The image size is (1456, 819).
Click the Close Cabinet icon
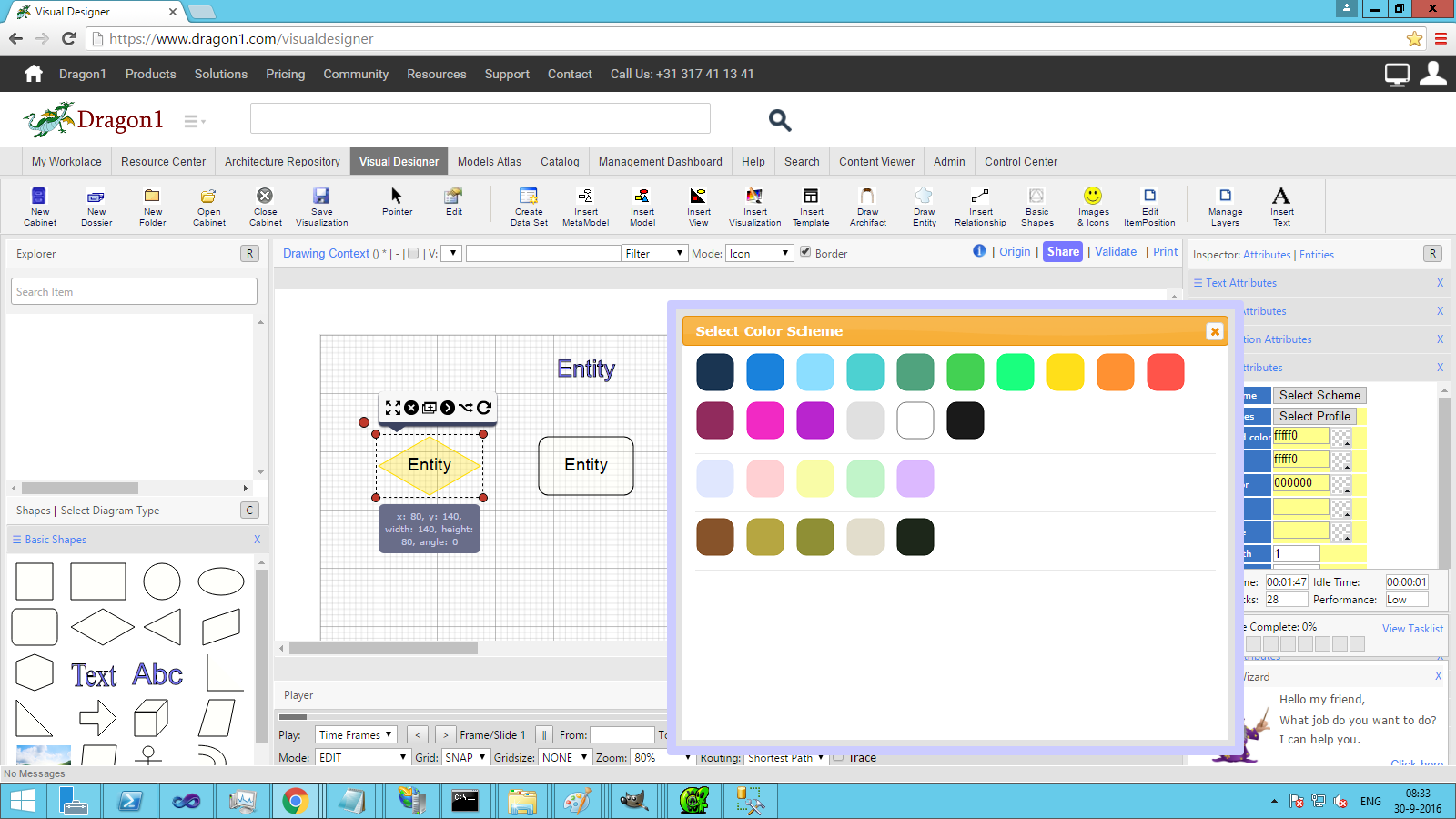[x=265, y=206]
